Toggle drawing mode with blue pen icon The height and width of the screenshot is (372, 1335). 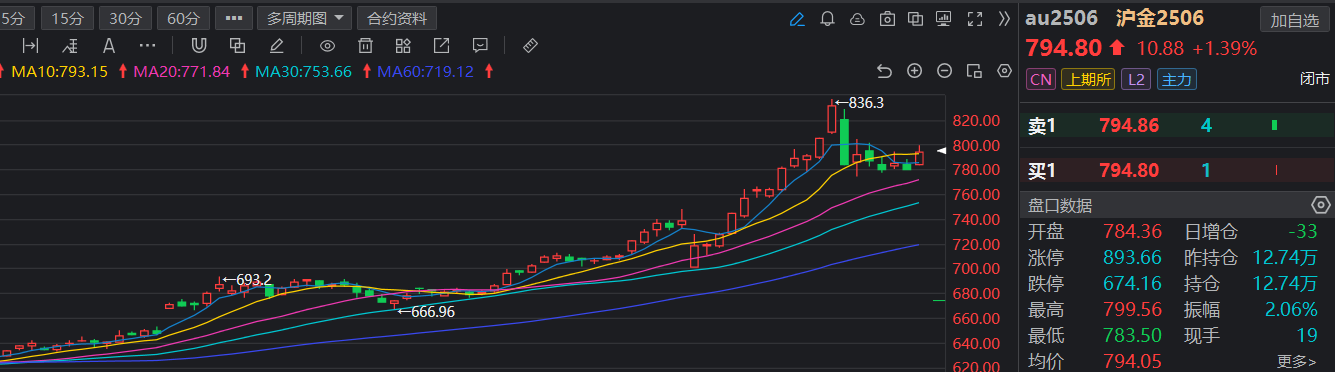797,18
